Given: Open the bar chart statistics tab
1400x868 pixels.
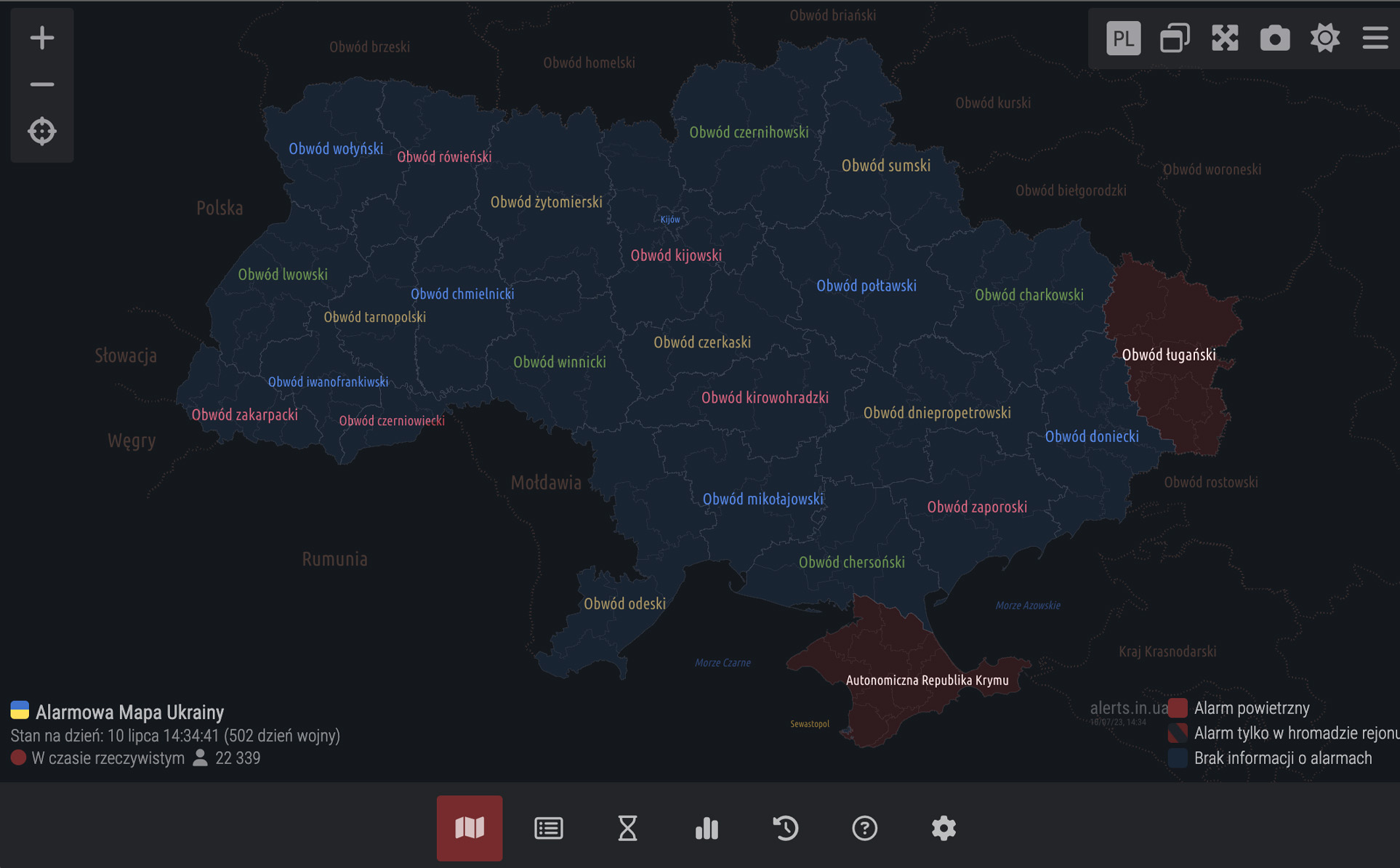Looking at the screenshot, I should [x=707, y=828].
